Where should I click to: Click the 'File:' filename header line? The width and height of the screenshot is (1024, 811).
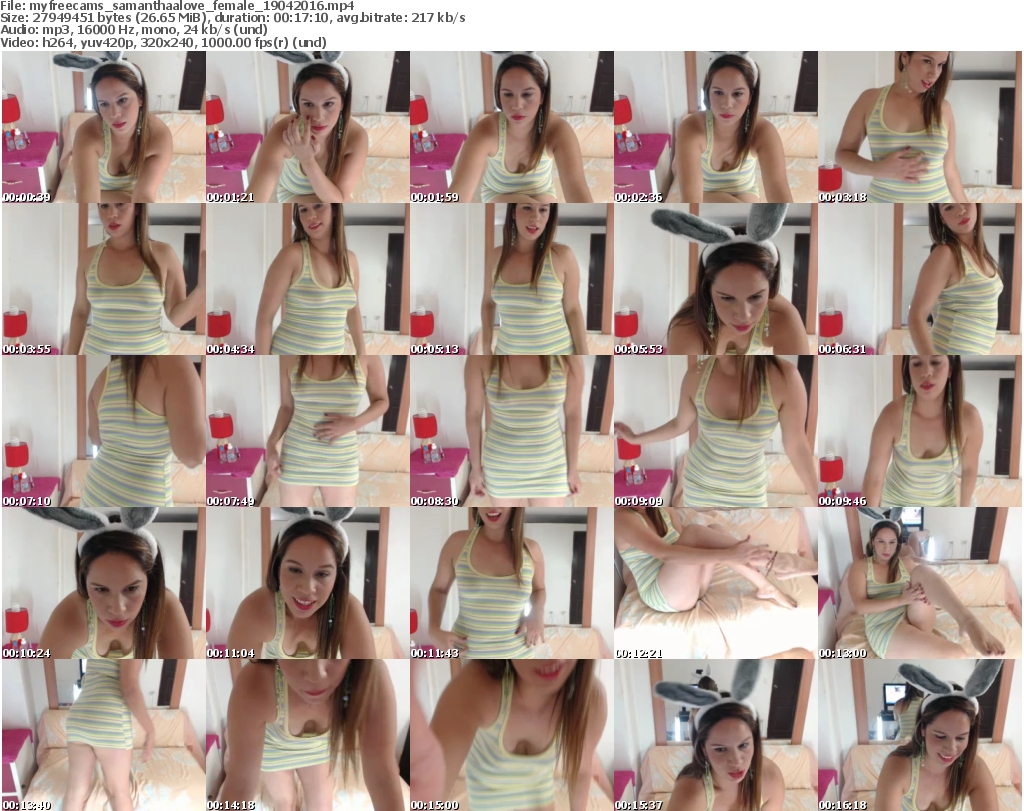177,6
